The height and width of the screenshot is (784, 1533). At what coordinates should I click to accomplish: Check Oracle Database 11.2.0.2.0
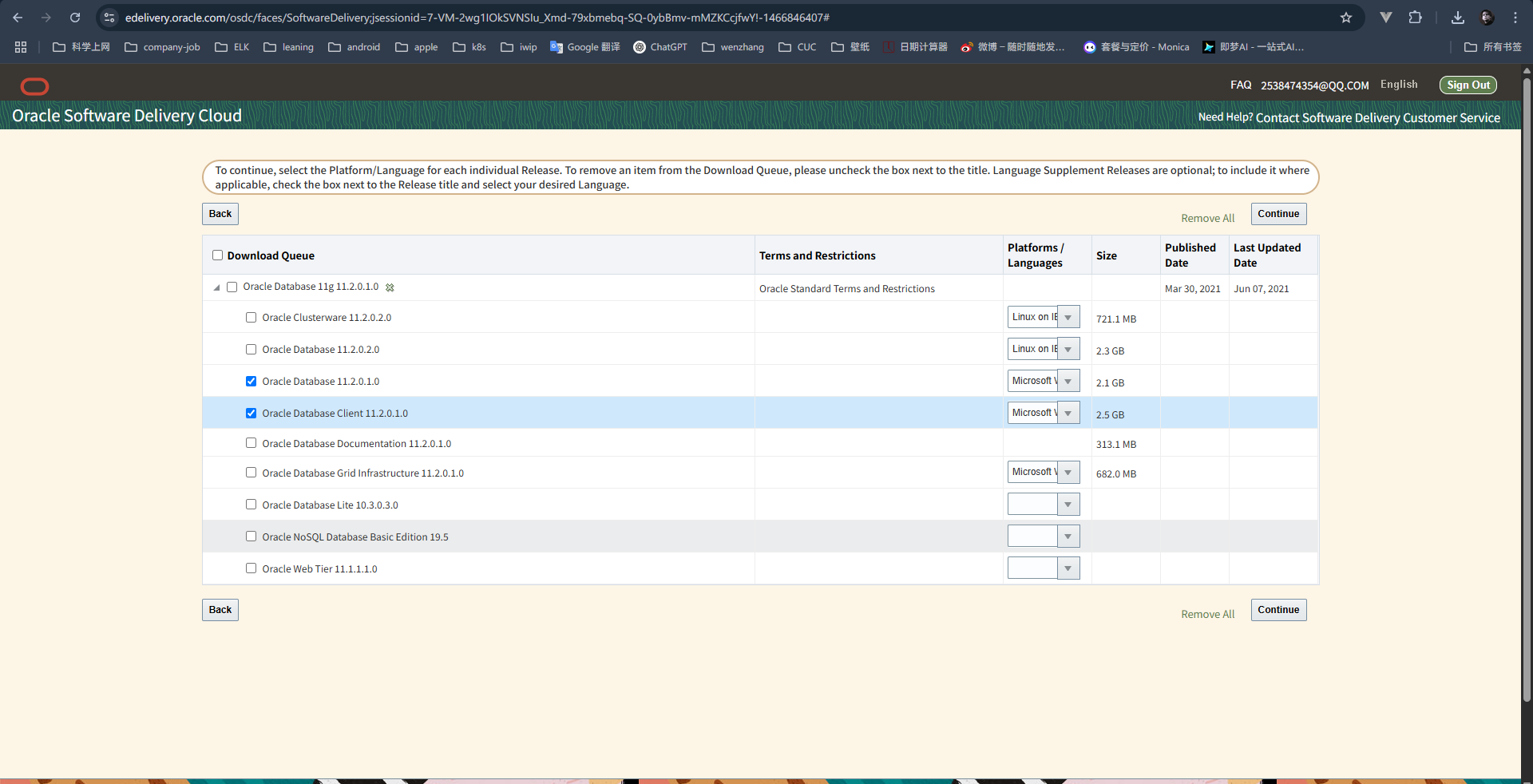(x=251, y=349)
